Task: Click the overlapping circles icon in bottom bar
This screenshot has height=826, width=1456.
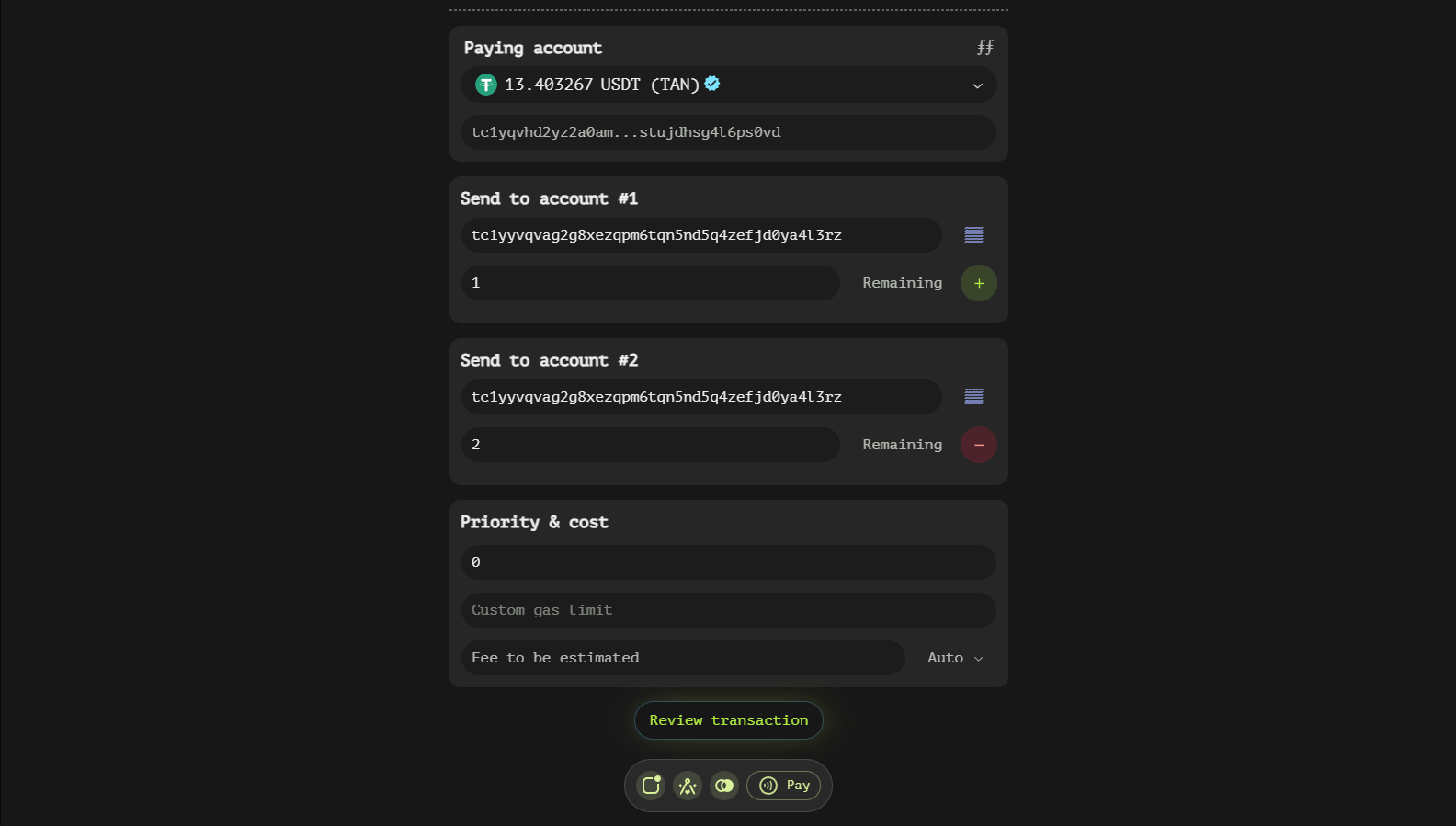Action: click(724, 786)
